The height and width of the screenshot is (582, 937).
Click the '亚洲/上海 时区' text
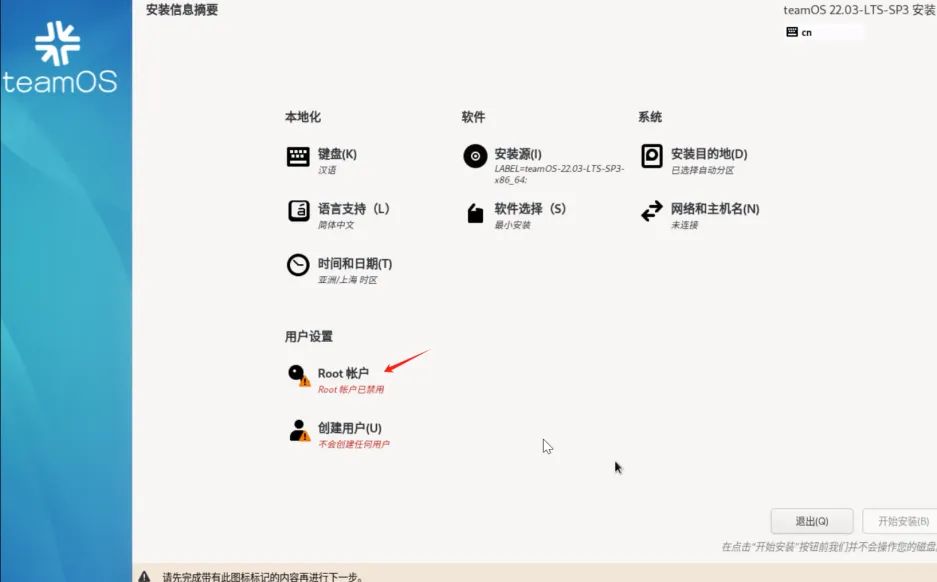pos(347,280)
